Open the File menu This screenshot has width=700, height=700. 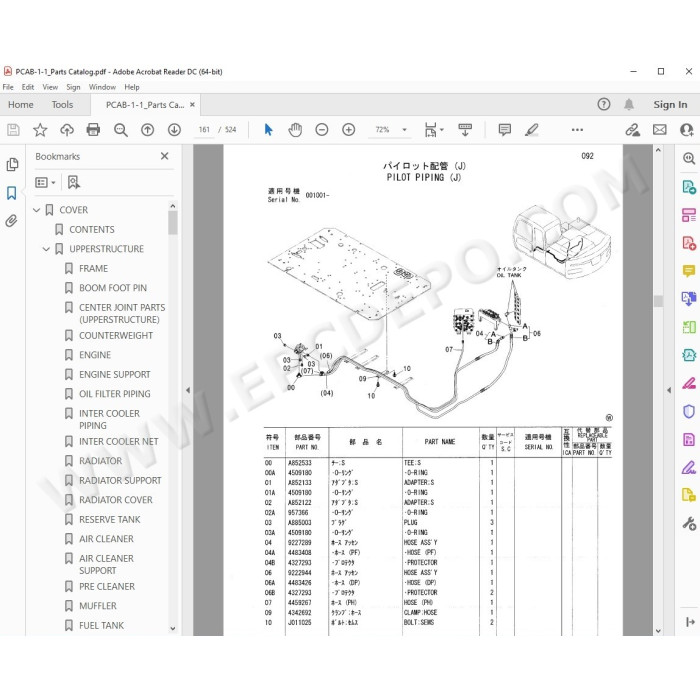click(x=8, y=87)
